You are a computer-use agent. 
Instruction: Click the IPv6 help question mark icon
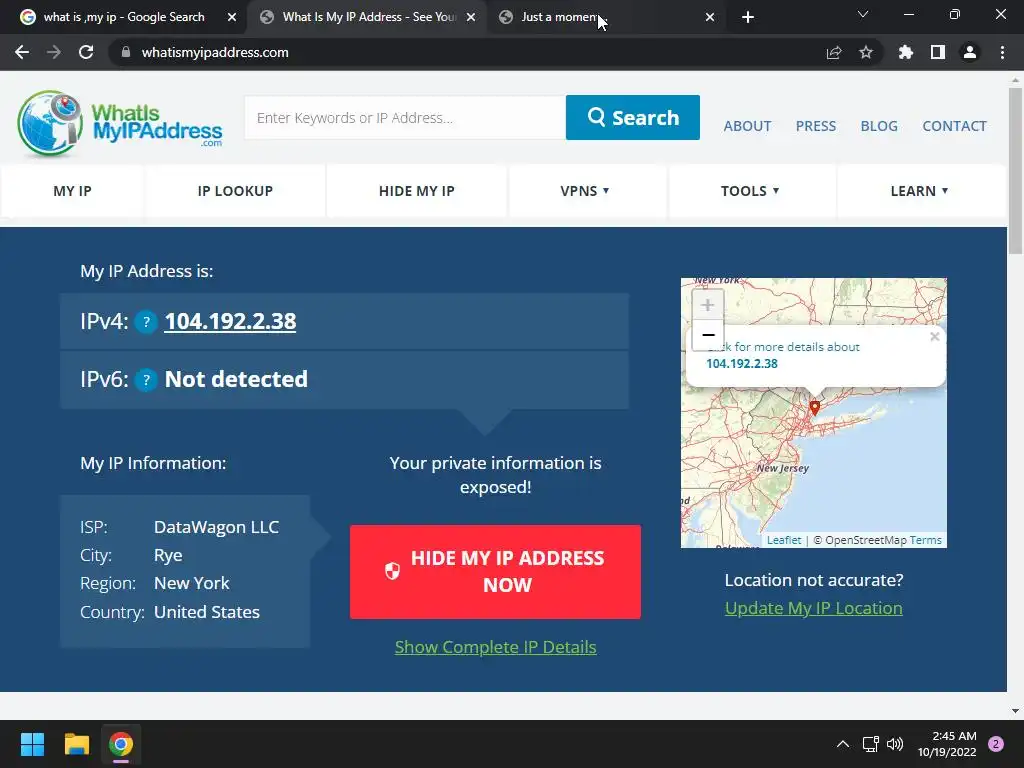pyautogui.click(x=146, y=379)
